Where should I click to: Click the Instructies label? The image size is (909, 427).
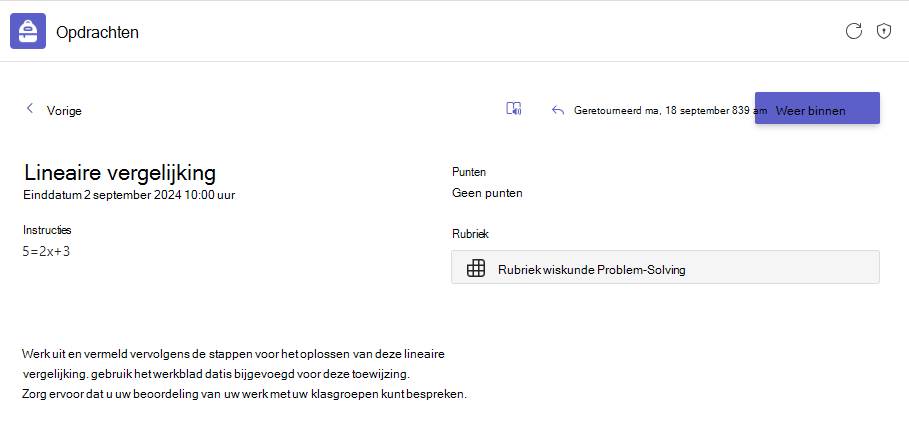point(48,229)
